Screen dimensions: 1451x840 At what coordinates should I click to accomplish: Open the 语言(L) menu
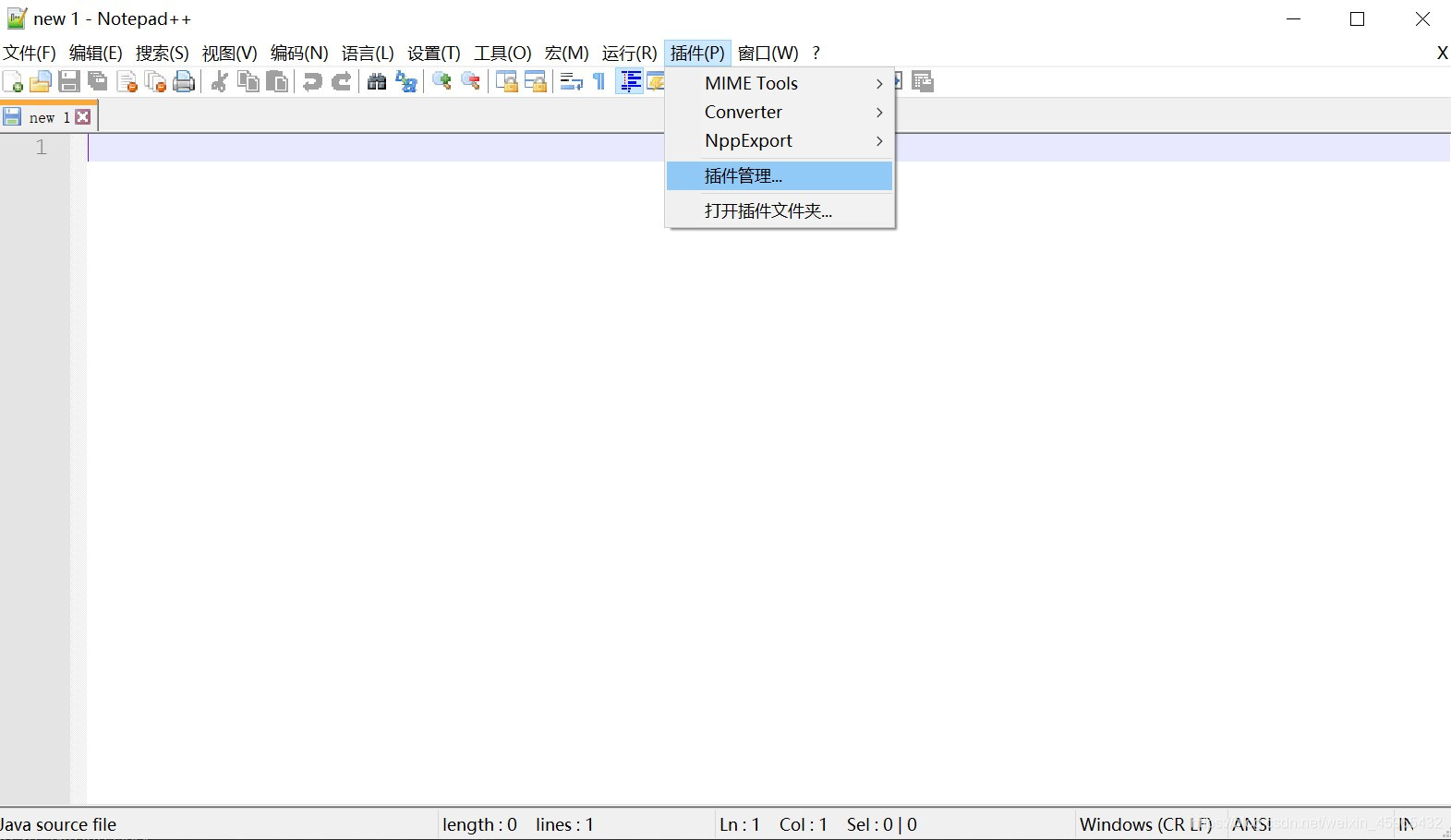(368, 54)
